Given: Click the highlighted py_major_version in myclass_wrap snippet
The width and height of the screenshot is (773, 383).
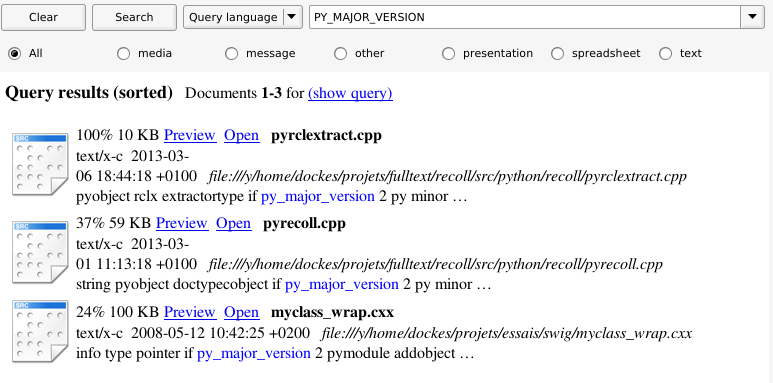Looking at the screenshot, I should point(254,354).
